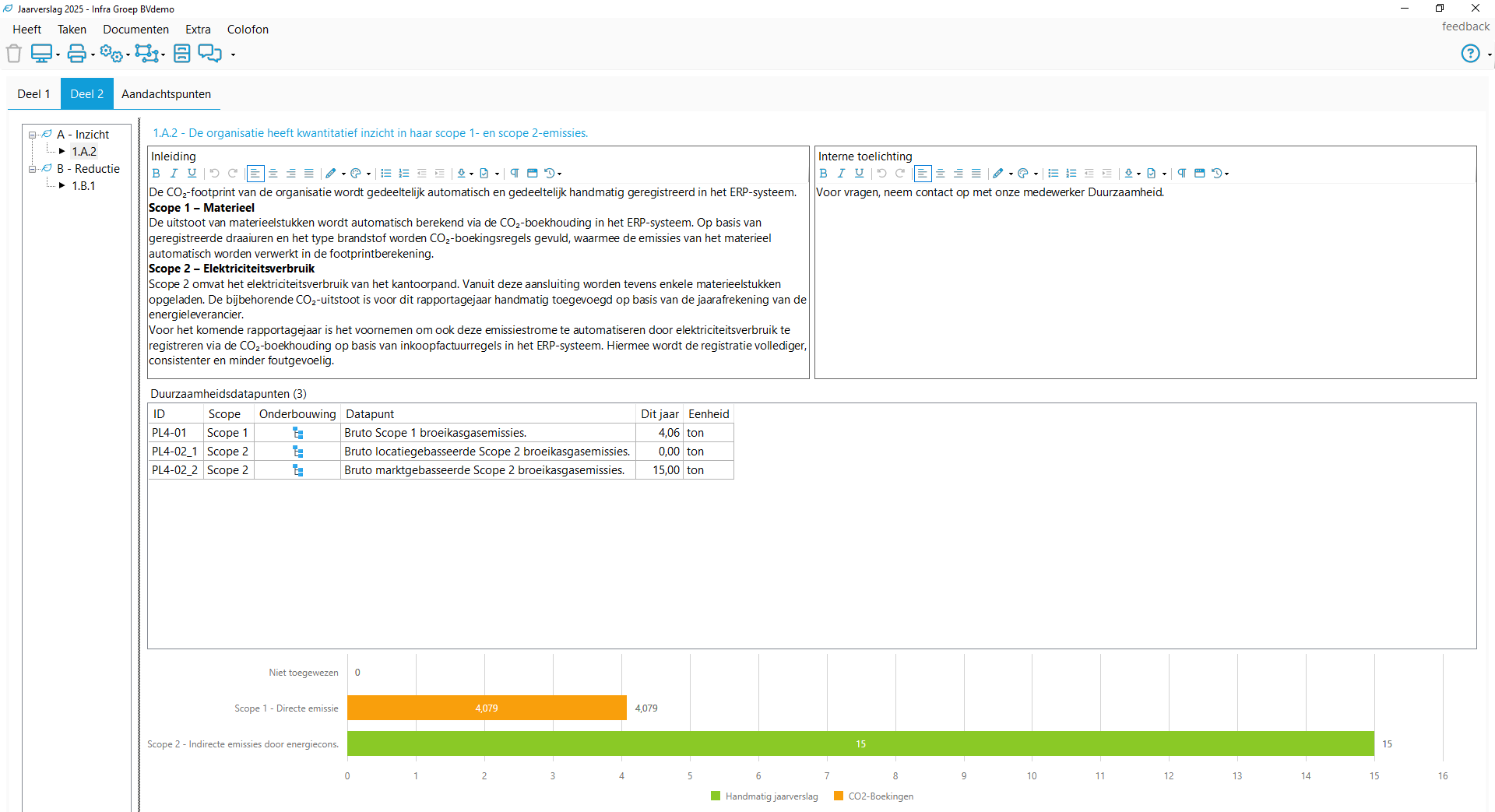Image resolution: width=1495 pixels, height=812 pixels.
Task: Click the document check icon in Inleiding toolbar
Action: point(484,174)
